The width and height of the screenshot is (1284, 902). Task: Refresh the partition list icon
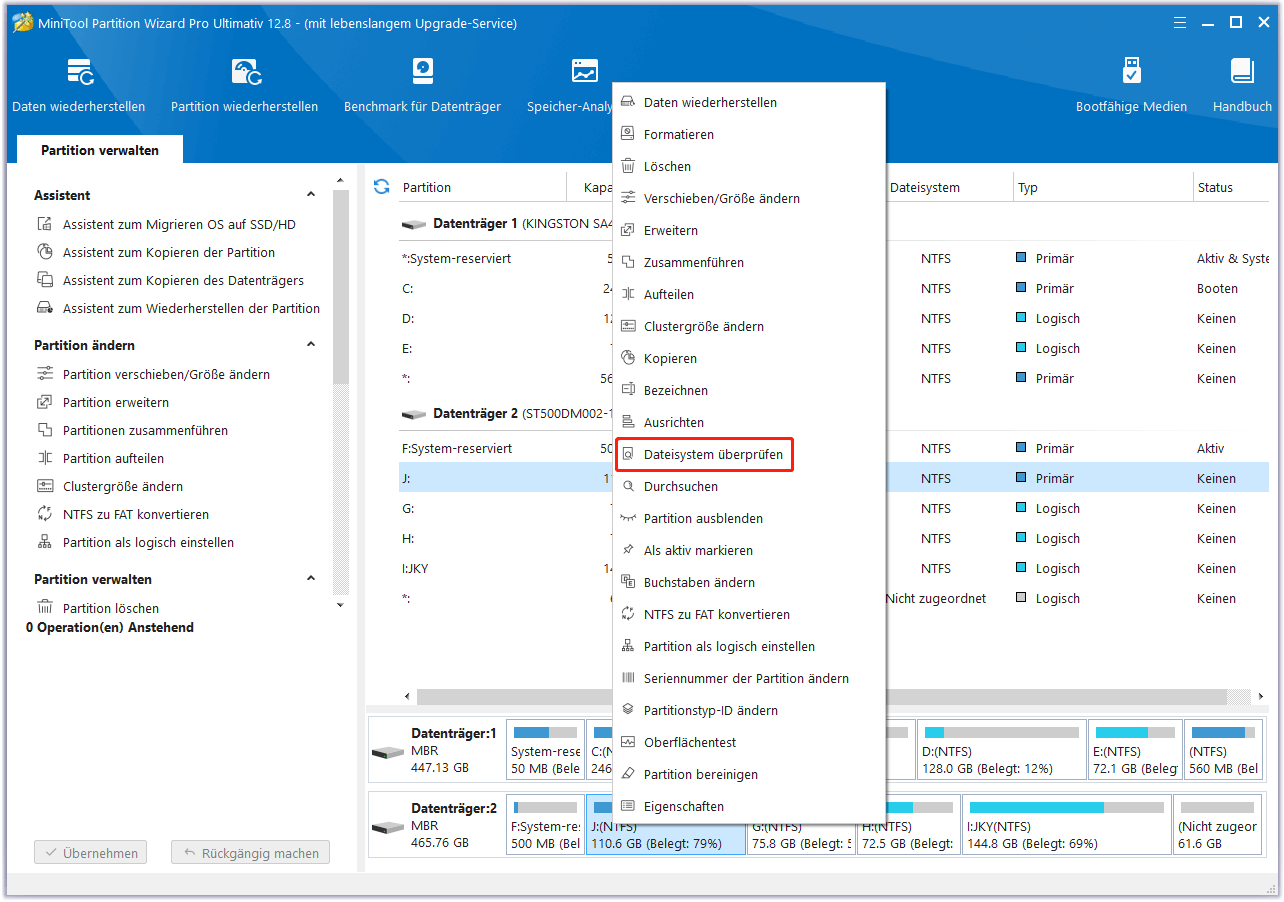point(381,187)
